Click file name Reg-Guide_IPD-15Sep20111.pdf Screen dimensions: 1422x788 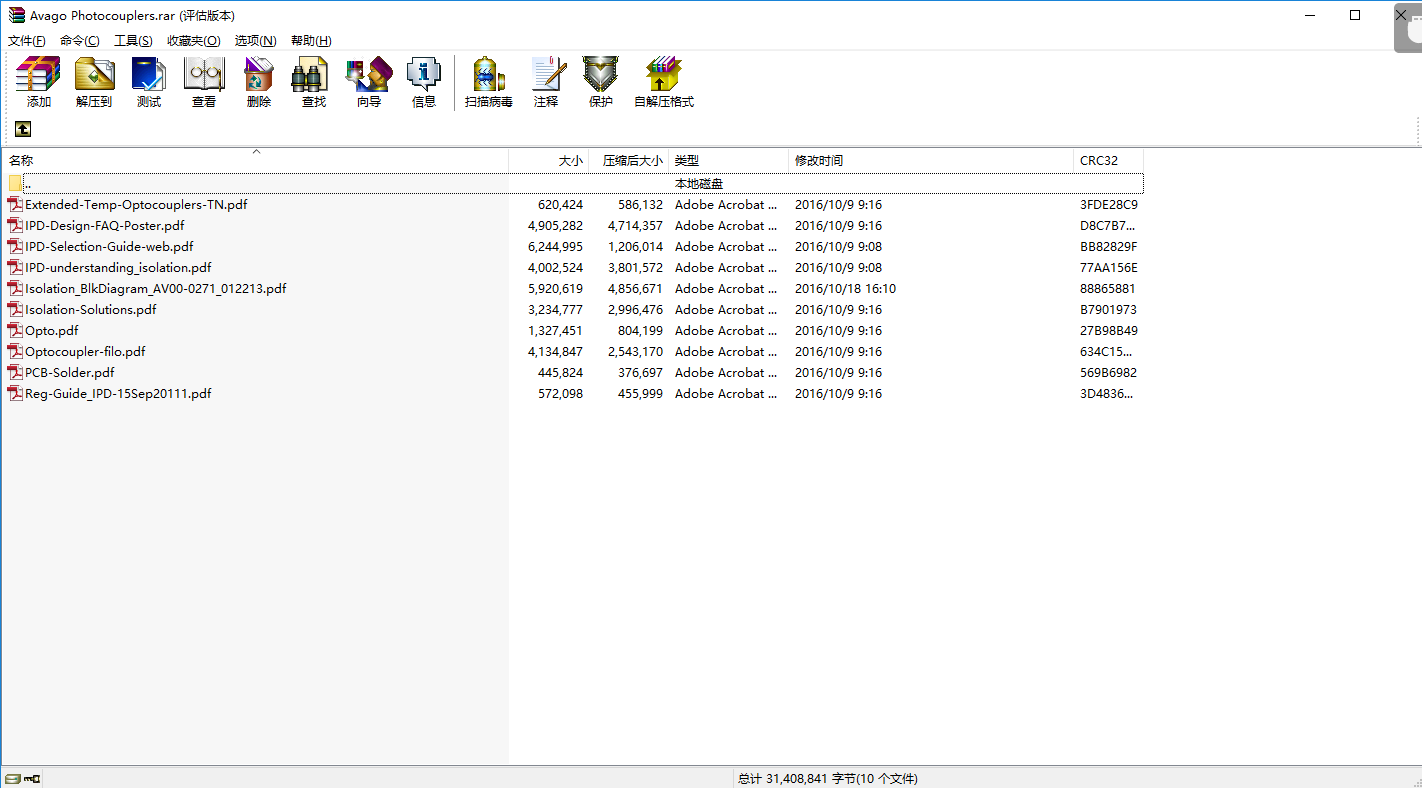coord(118,393)
